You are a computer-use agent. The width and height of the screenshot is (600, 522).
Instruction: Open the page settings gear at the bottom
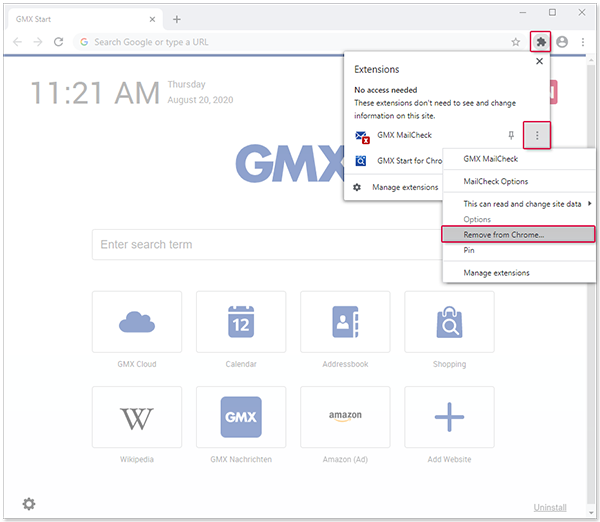pos(29,504)
